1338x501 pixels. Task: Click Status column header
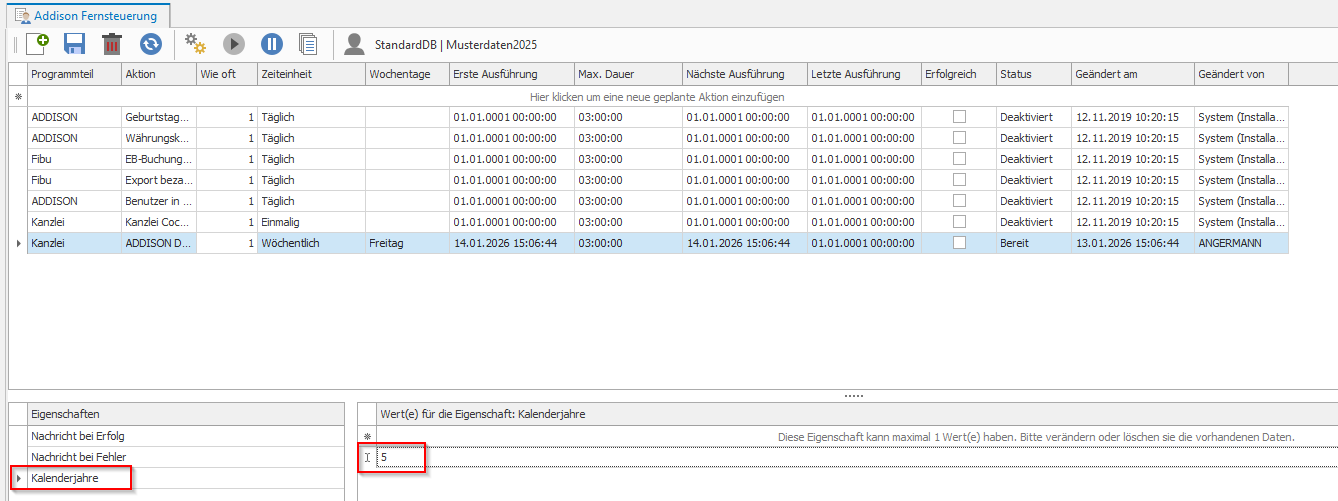pyautogui.click(x=1033, y=74)
